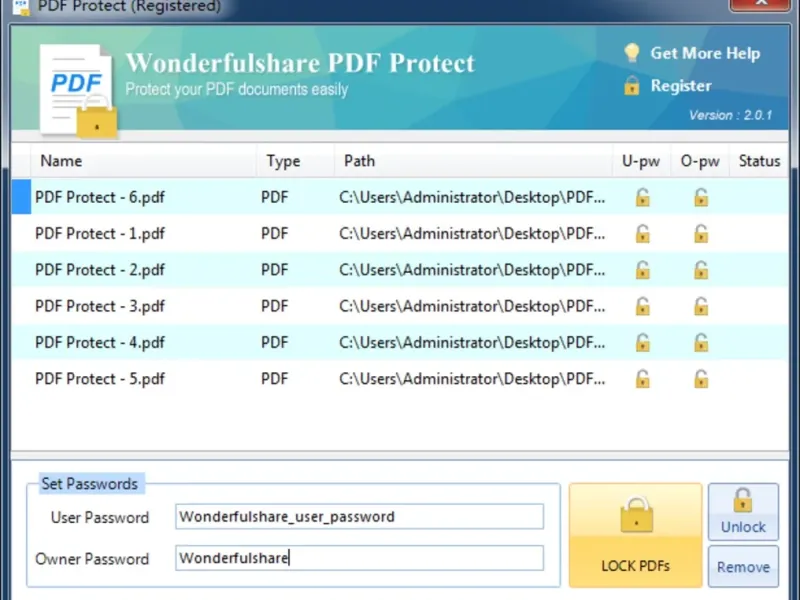Click the path cell of PDF Protect - 6.pdf
The height and width of the screenshot is (600, 800).
[x=472, y=197]
